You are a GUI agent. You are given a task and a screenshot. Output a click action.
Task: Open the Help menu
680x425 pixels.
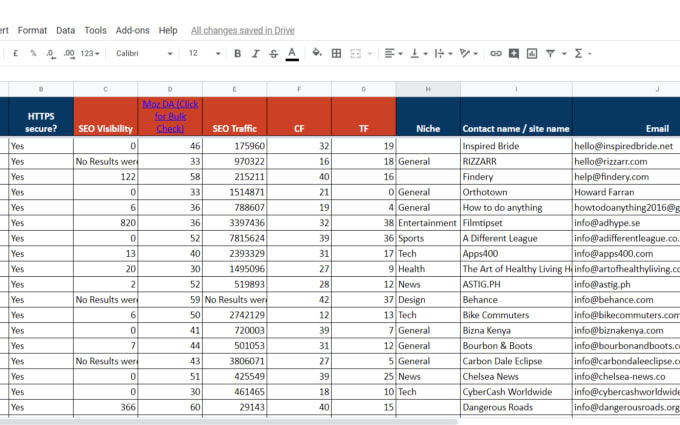pos(168,30)
